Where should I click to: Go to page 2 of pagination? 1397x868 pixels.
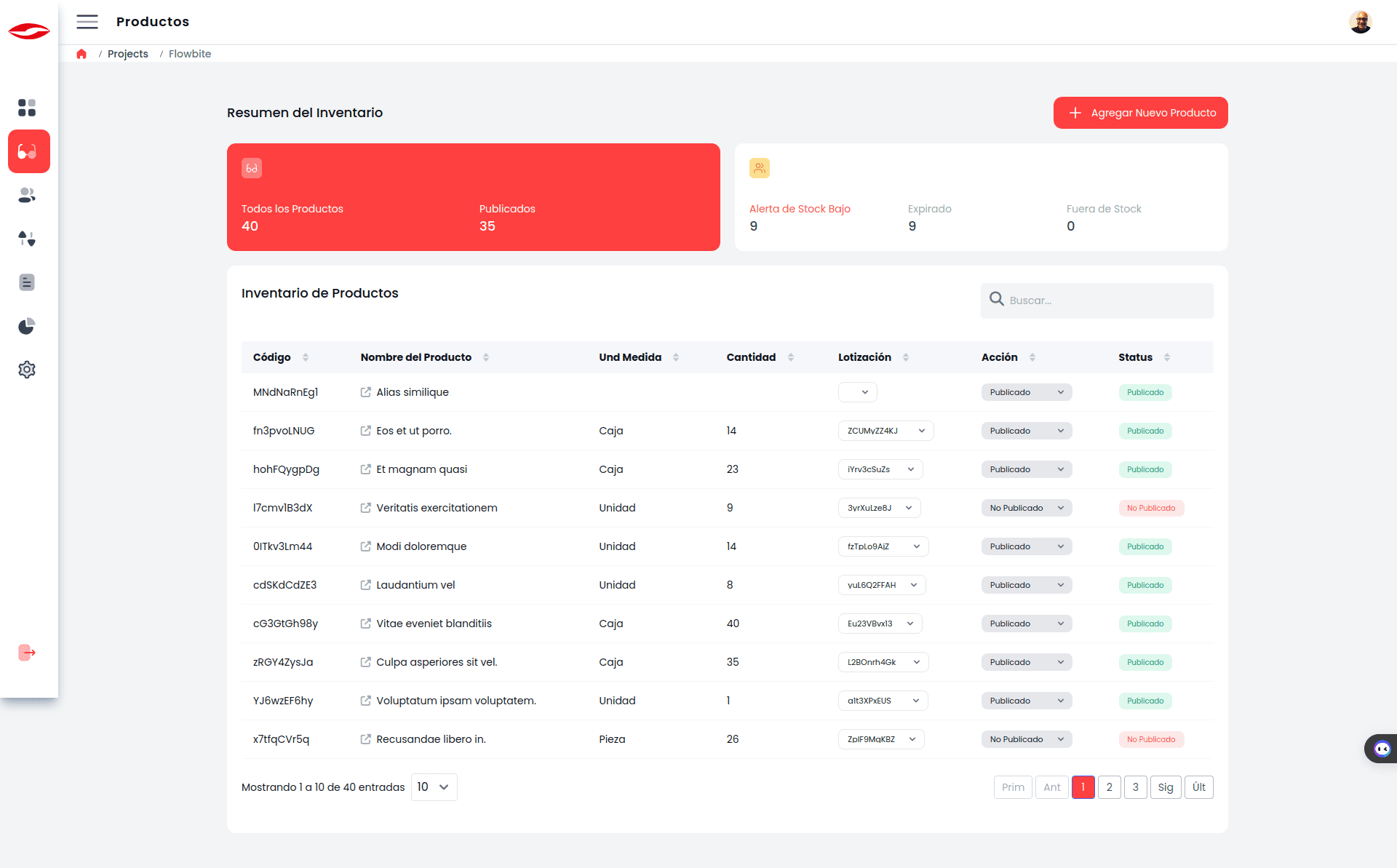pos(1109,787)
